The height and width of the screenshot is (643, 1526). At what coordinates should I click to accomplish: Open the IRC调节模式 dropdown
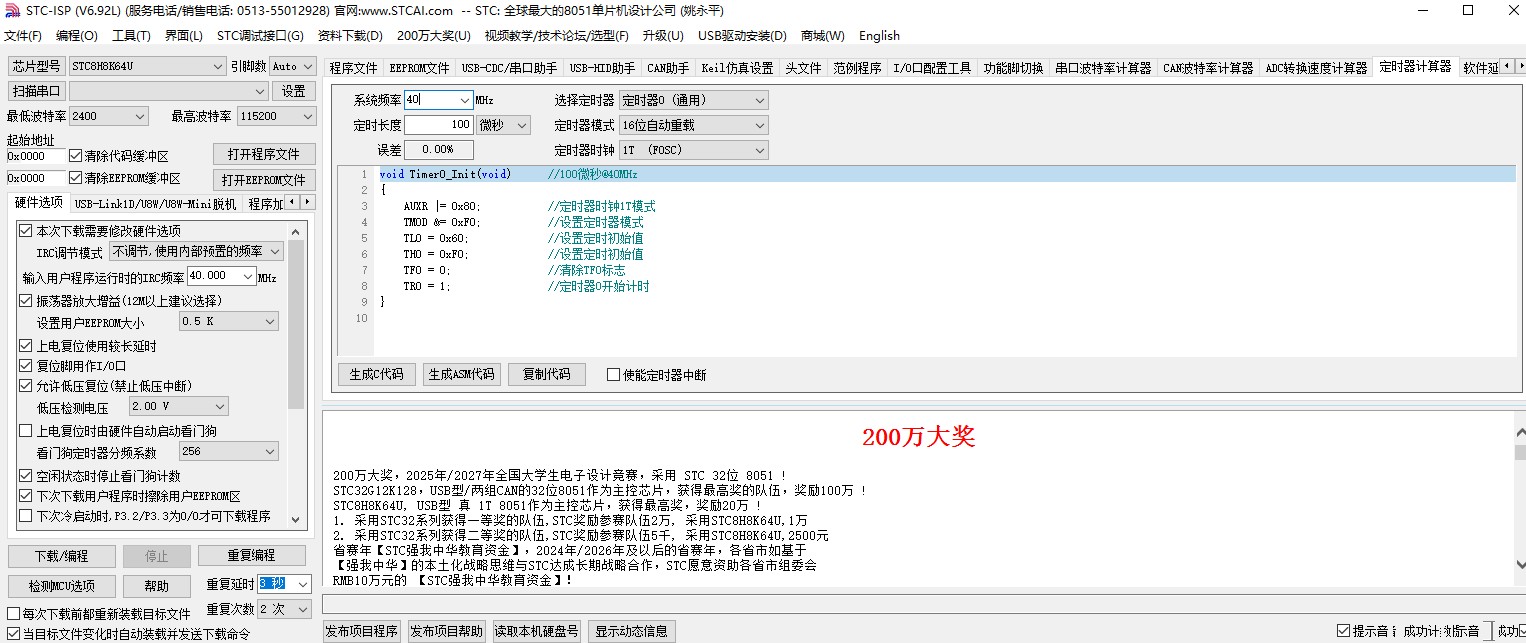(196, 251)
